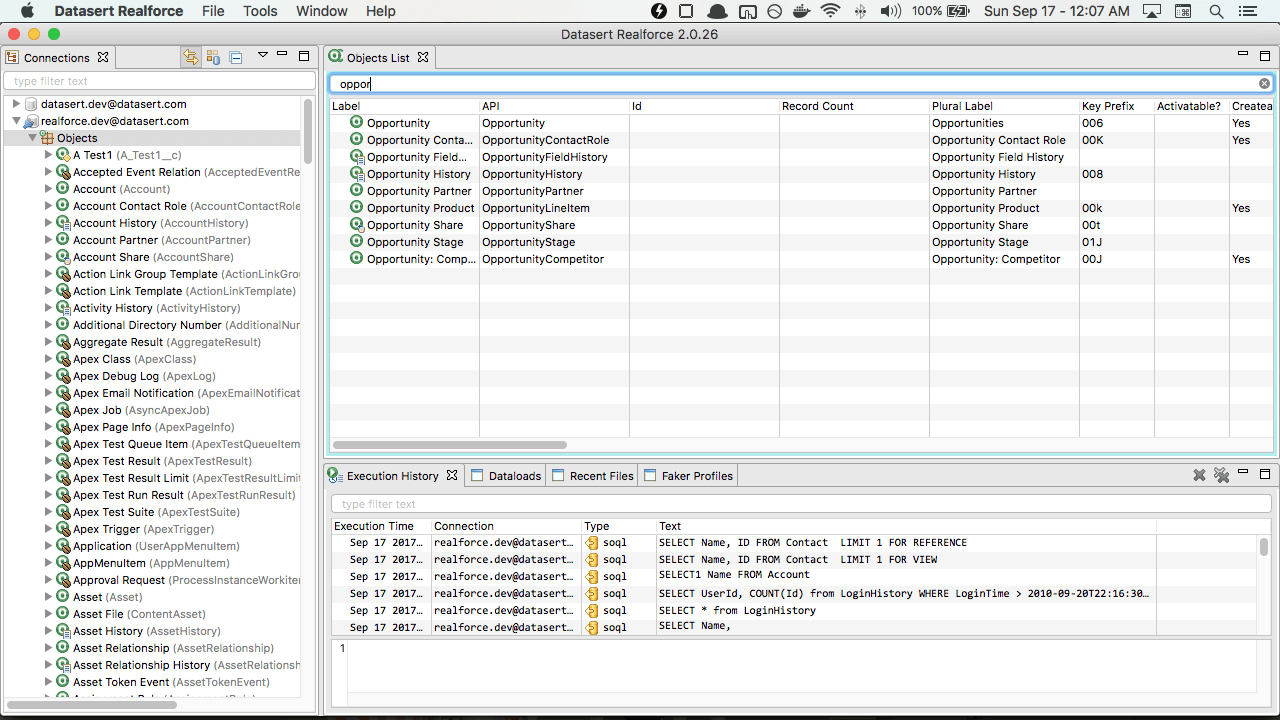Maximize the Execution History panel

click(1265, 474)
